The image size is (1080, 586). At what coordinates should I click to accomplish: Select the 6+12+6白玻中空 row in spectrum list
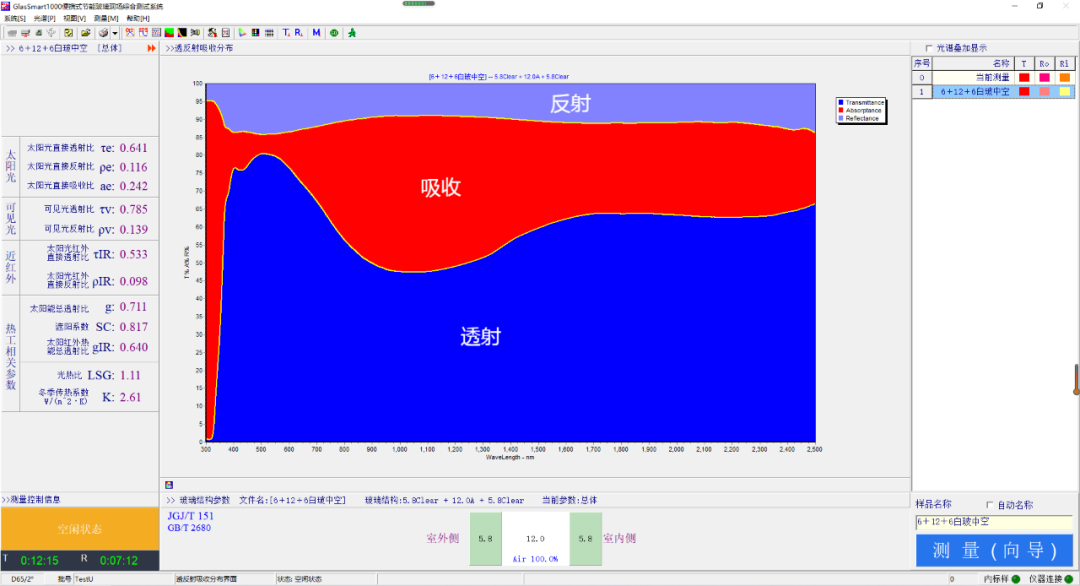[993, 92]
